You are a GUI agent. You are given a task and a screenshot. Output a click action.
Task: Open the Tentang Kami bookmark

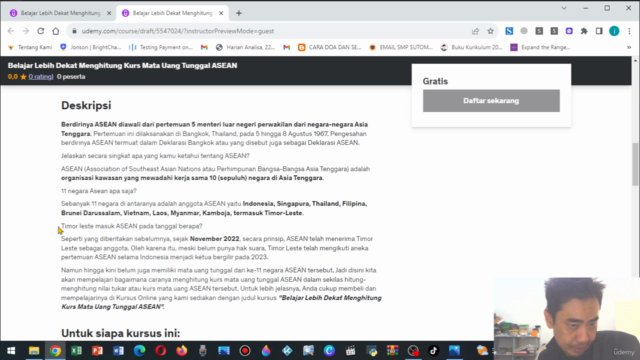[30, 47]
